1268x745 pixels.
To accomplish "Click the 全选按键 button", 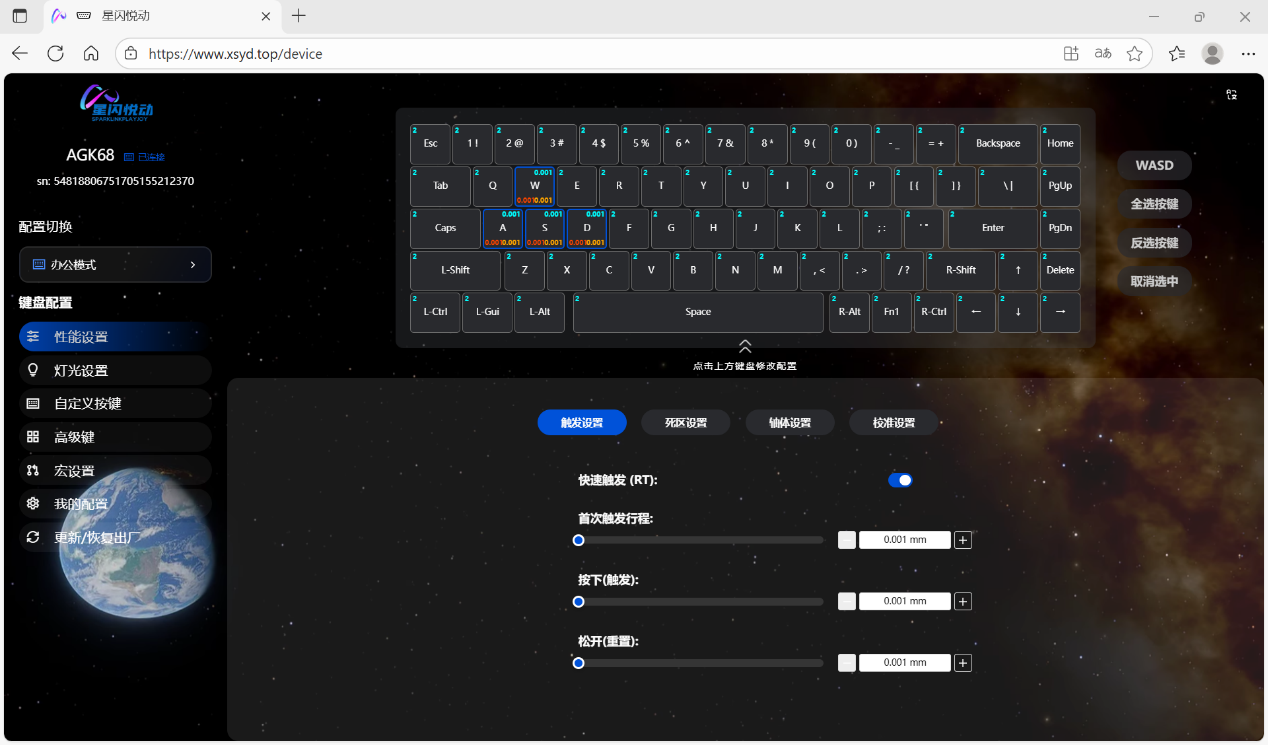I will click(1154, 204).
